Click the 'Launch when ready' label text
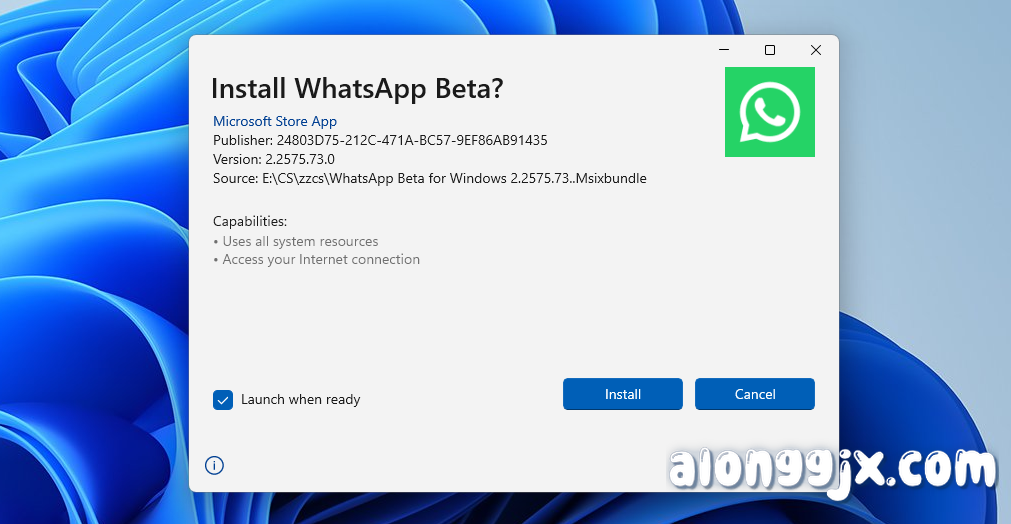This screenshot has width=1011, height=524. (300, 400)
